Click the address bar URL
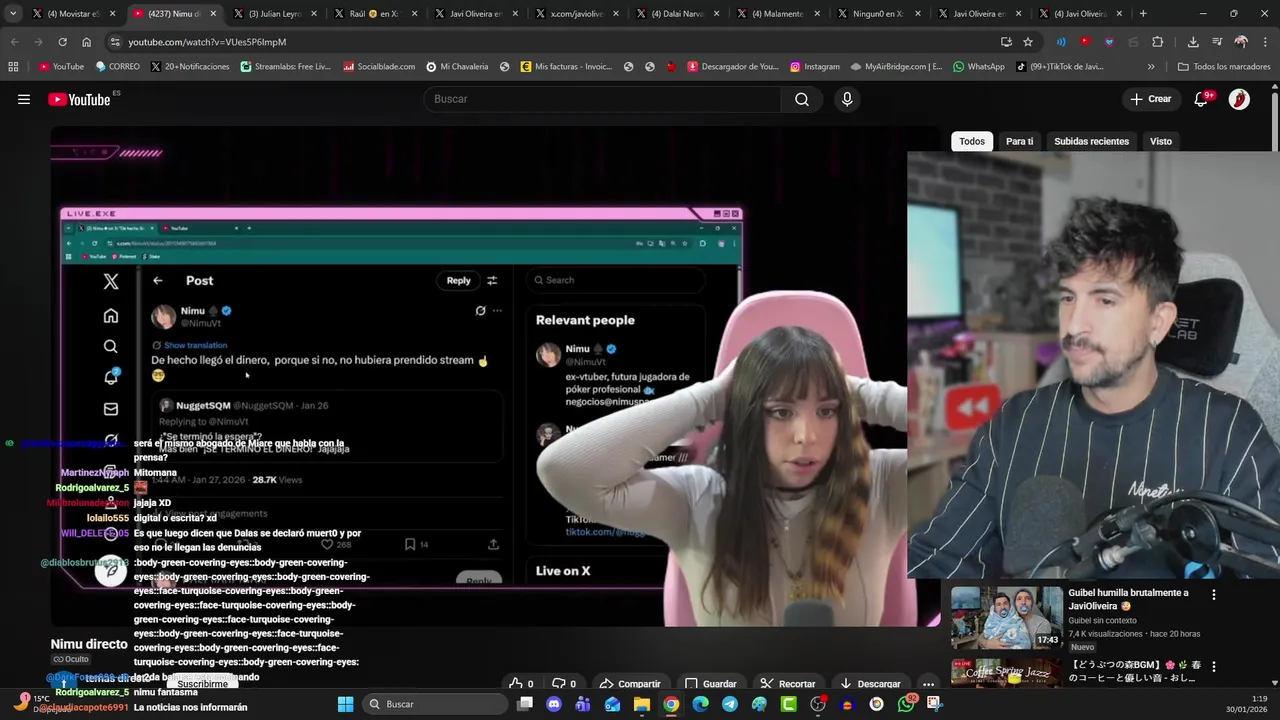Screen dimensions: 1280x720 click(x=207, y=42)
